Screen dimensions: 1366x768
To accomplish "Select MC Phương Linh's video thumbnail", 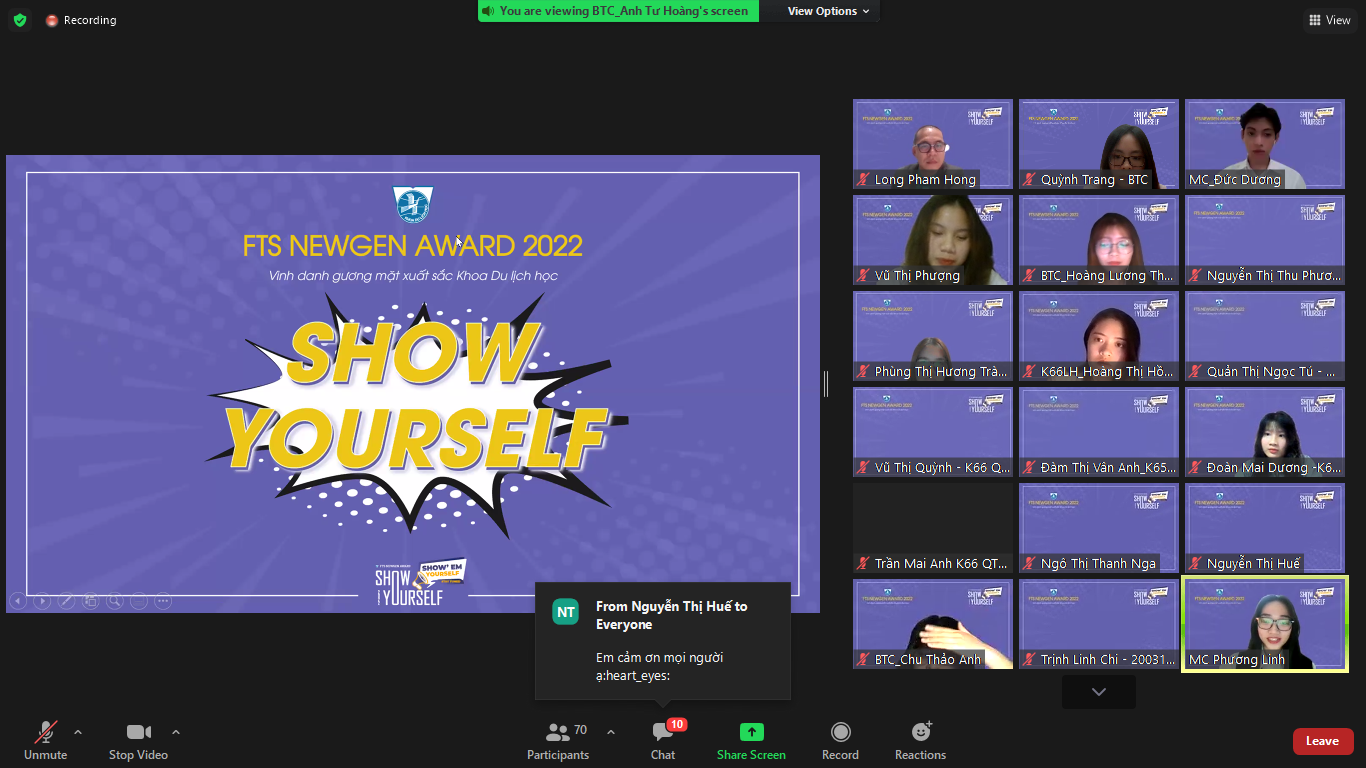I will pos(1264,623).
